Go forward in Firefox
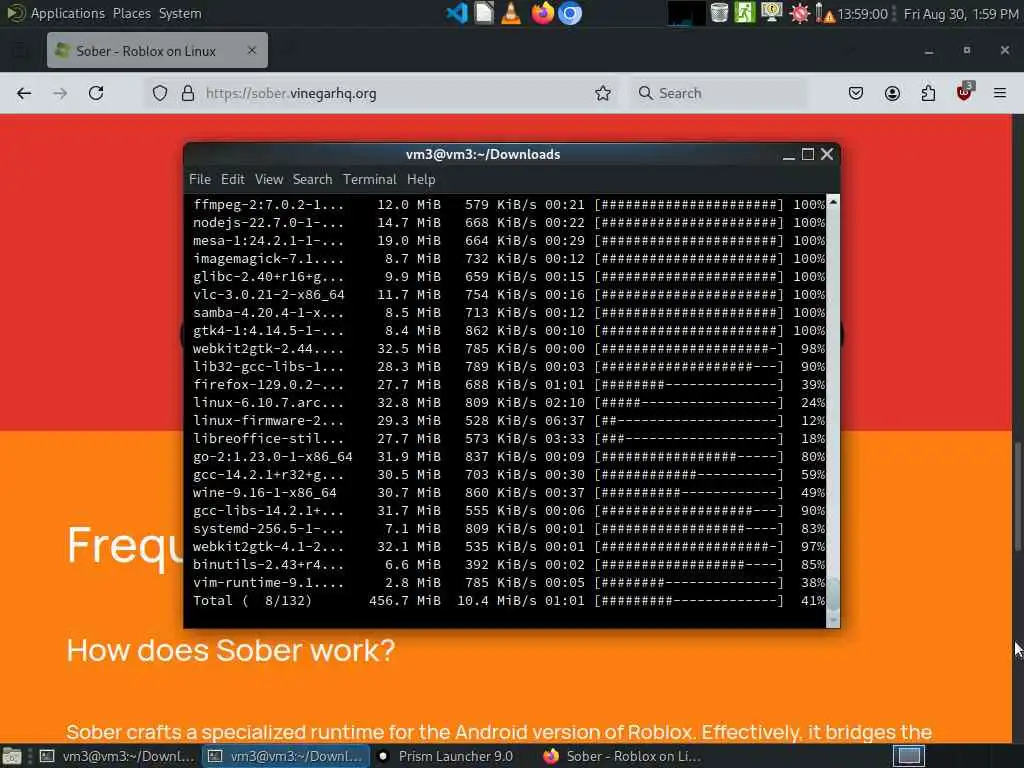 pos(60,93)
